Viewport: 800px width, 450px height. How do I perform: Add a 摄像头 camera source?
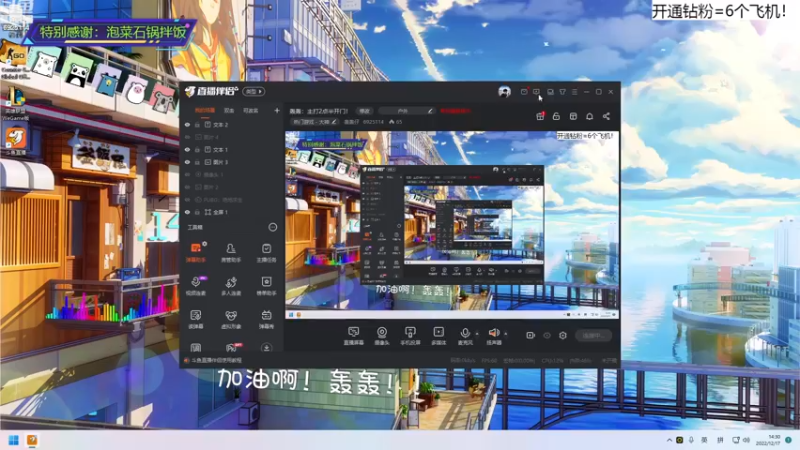[382, 336]
